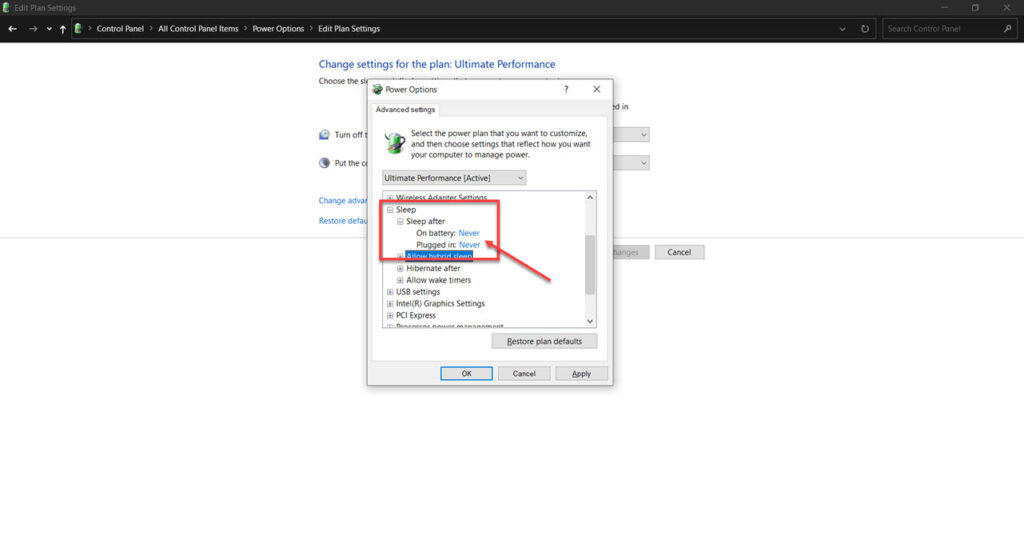Go back using the back arrow
1024x556 pixels.
12,29
